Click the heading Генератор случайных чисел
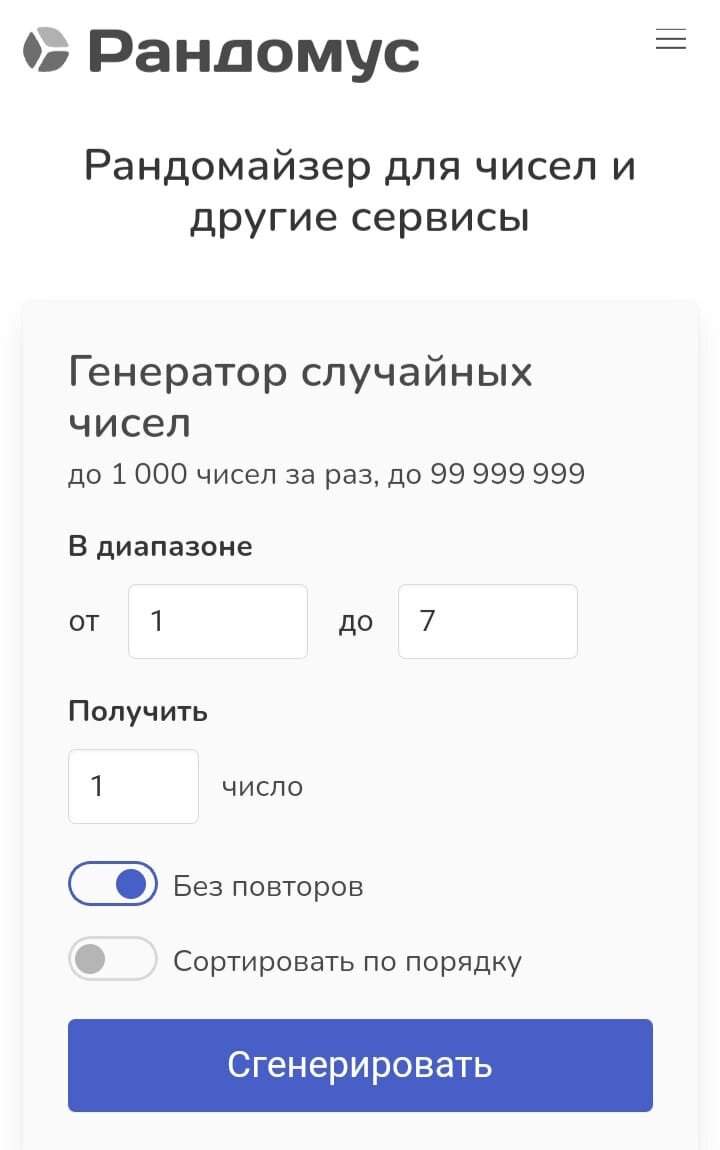 300,396
